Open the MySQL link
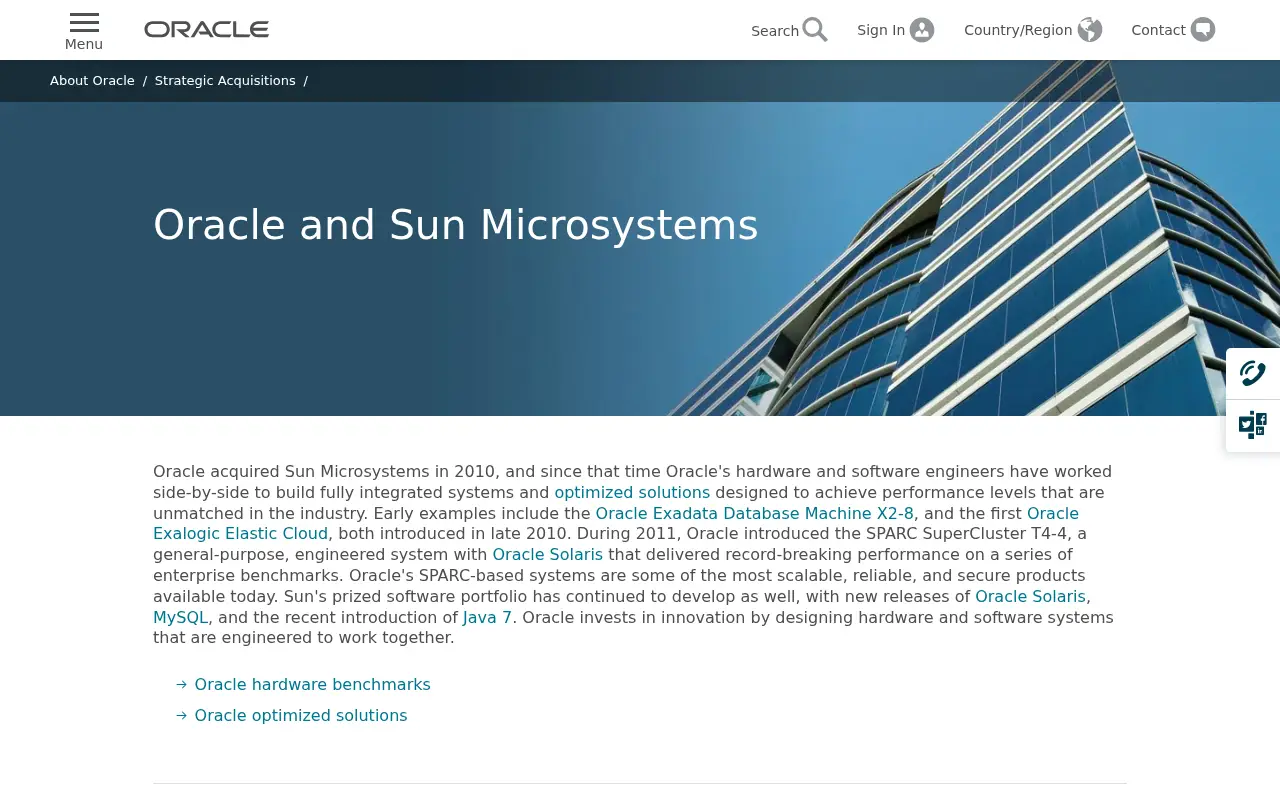Screen dimensions: 1280x800 coord(180,618)
